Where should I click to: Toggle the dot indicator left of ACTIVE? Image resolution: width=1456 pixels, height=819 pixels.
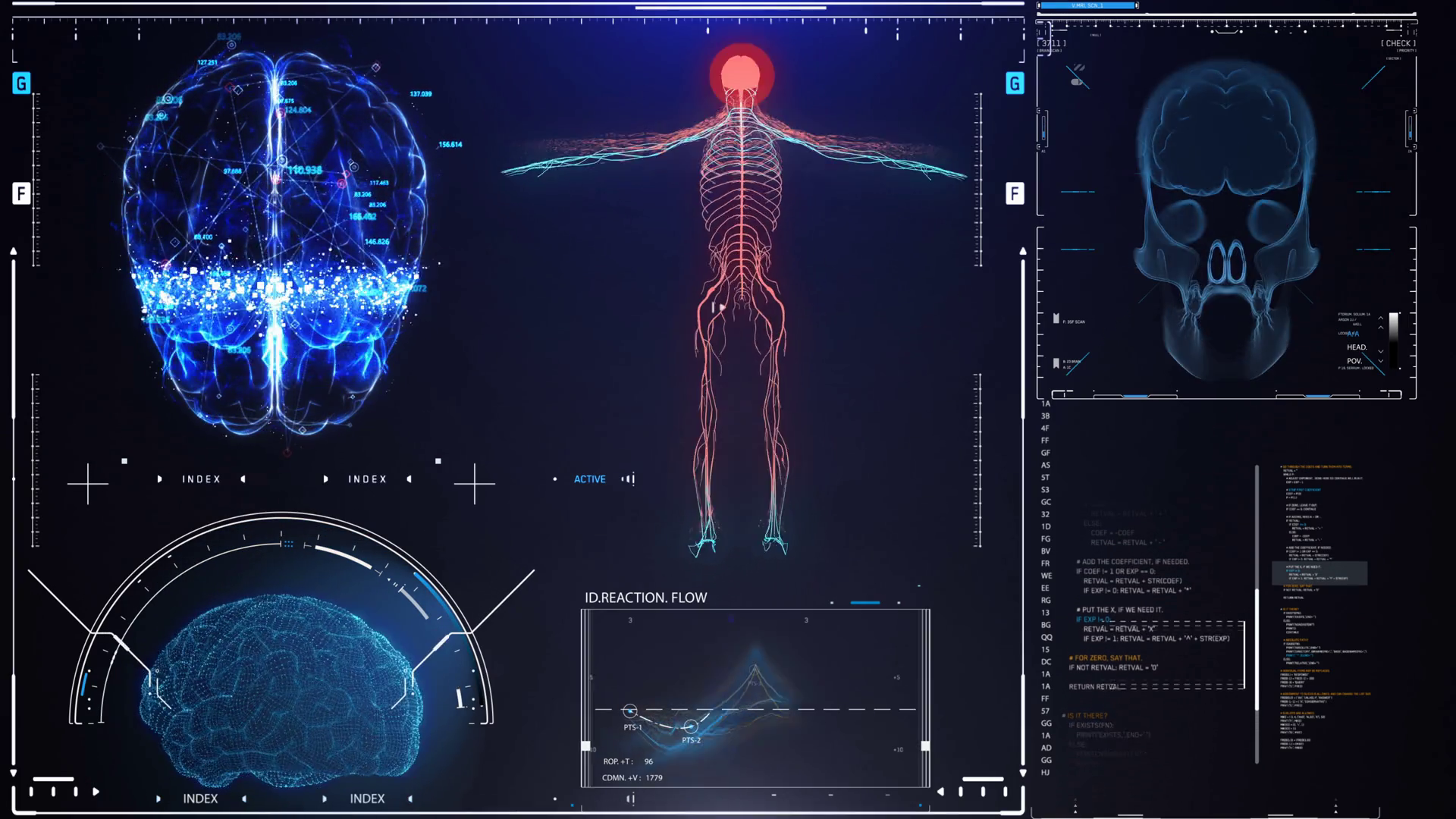555,479
